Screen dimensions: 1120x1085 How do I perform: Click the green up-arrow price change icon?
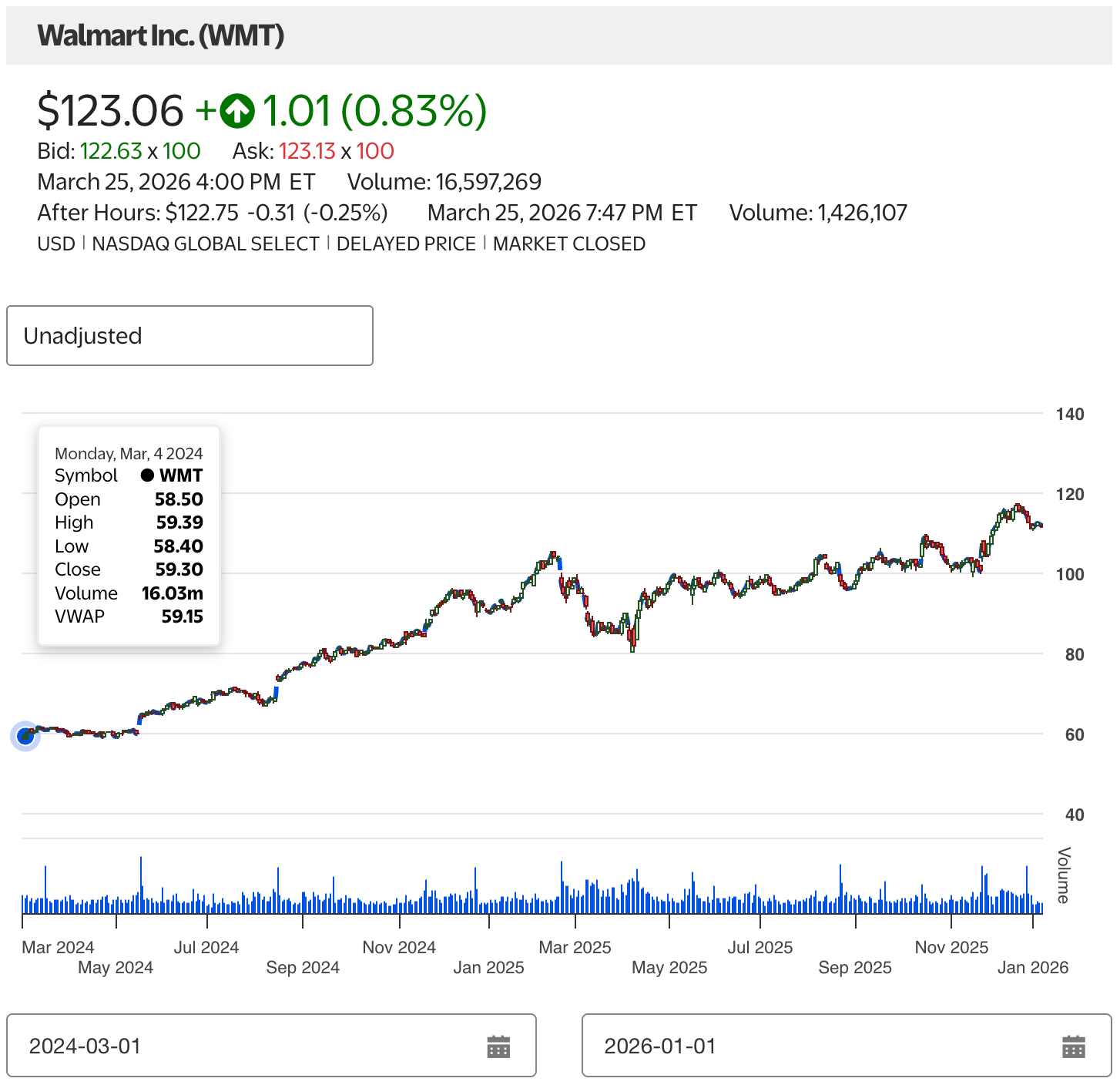(237, 110)
